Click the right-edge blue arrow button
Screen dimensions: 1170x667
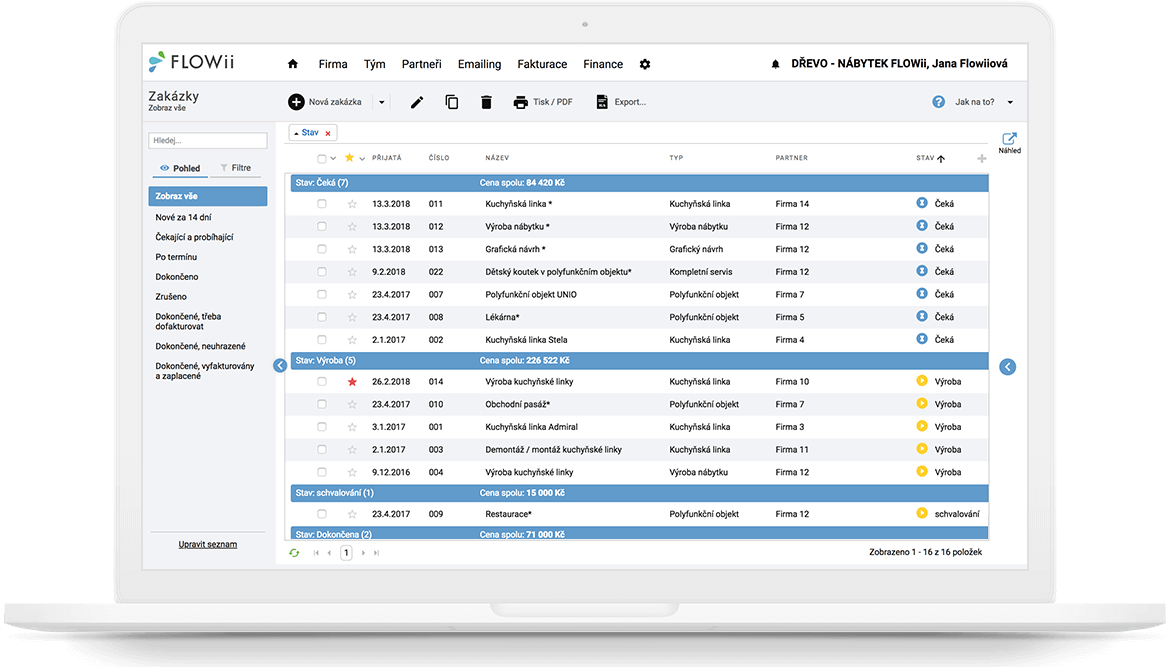coord(1007,367)
